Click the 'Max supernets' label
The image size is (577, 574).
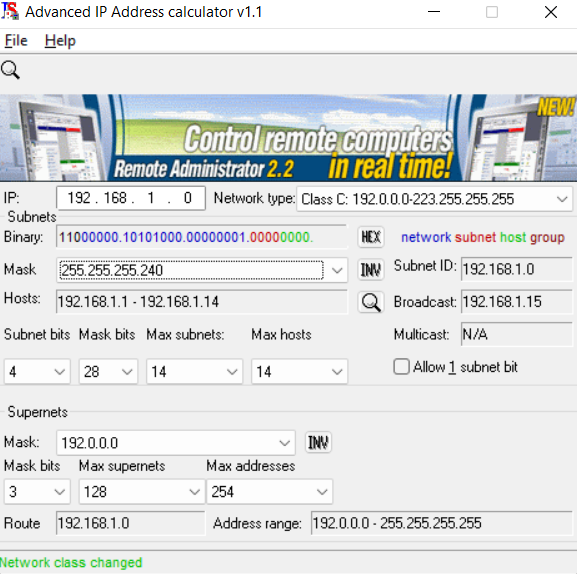[122, 466]
